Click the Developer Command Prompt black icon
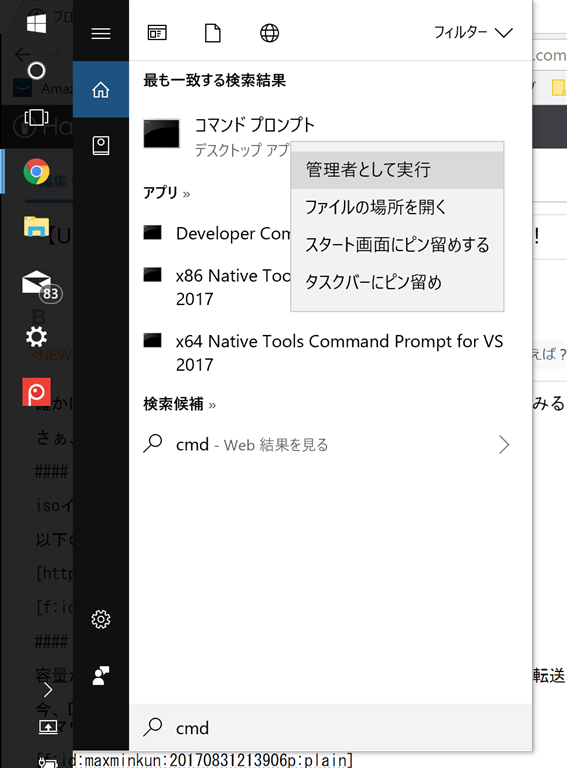Screen dimensions: 567x768 (x=152, y=232)
